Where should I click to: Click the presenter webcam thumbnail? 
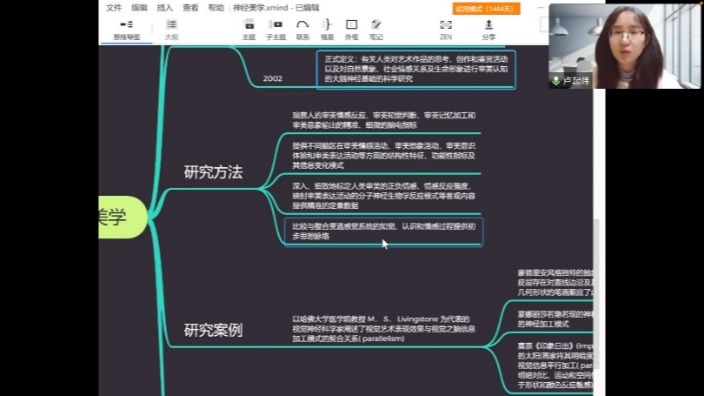click(x=625, y=46)
